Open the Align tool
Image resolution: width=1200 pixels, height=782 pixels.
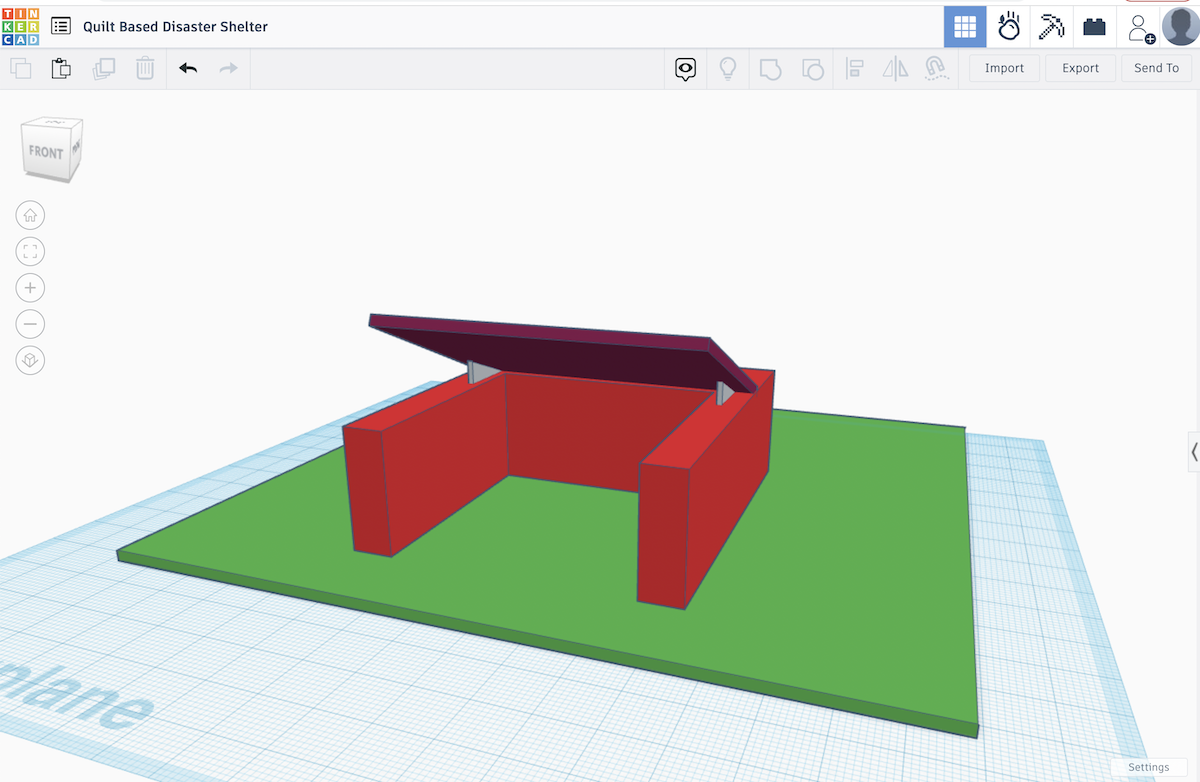pos(855,68)
